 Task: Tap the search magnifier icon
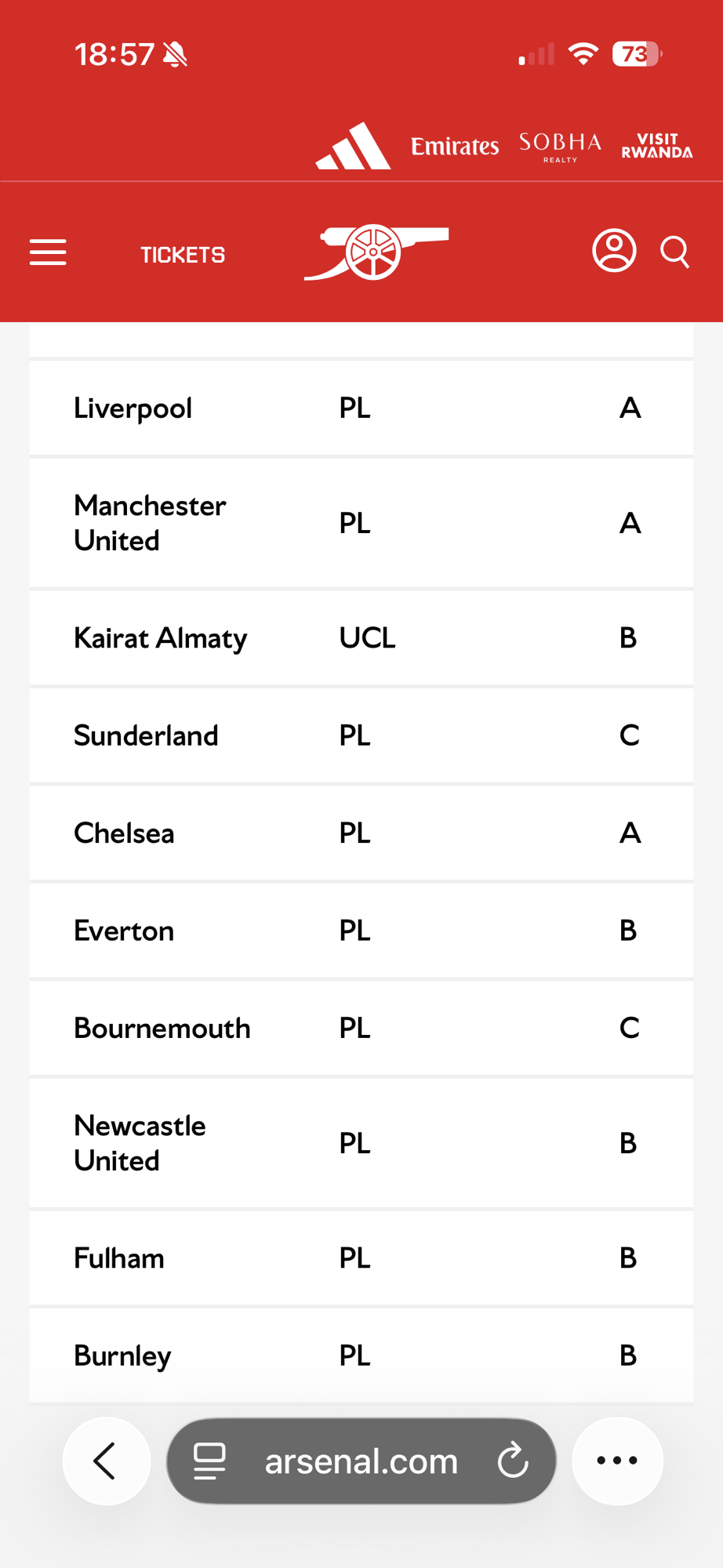point(674,252)
